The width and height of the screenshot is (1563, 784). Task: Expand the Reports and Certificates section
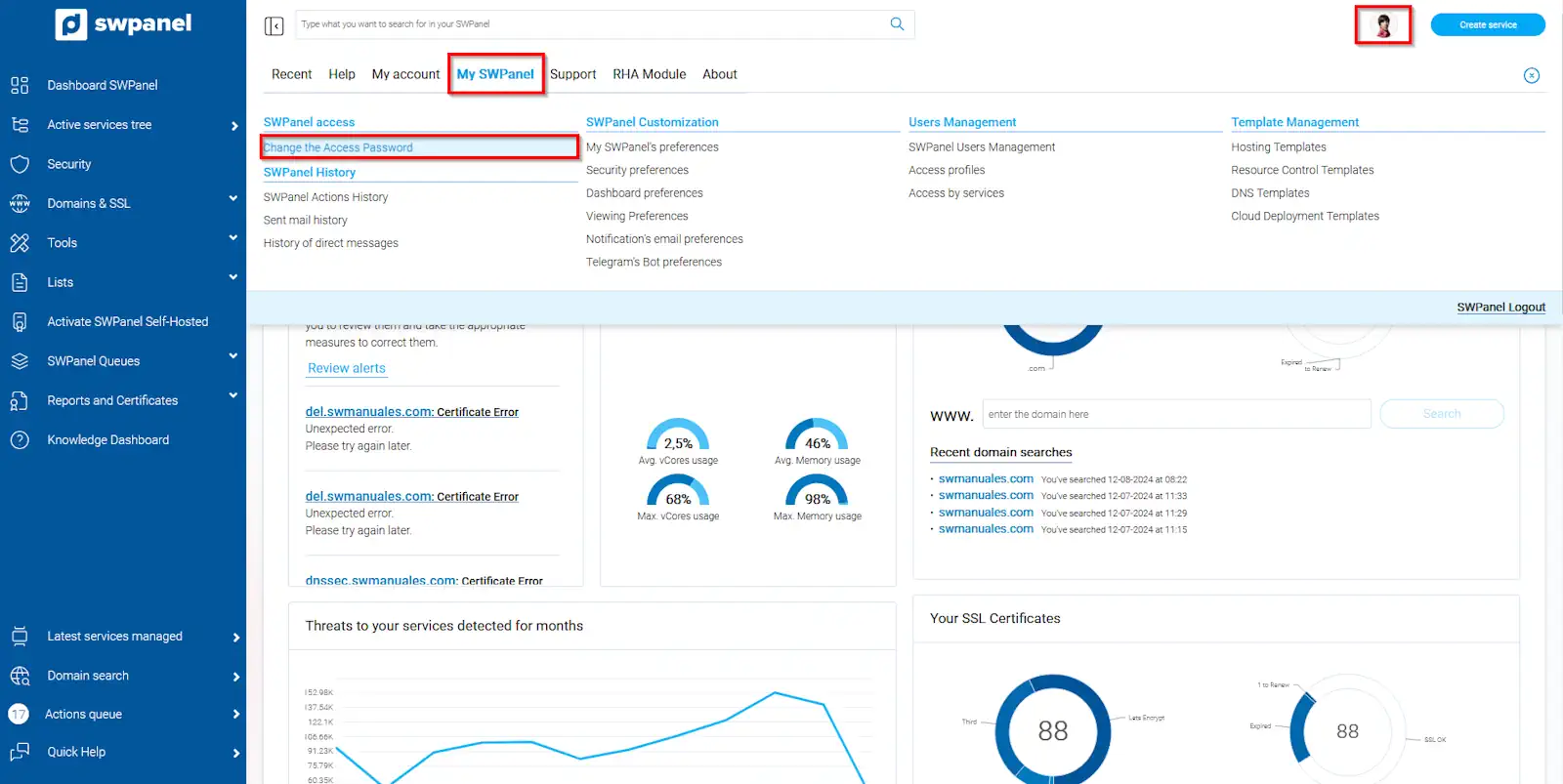click(x=232, y=396)
